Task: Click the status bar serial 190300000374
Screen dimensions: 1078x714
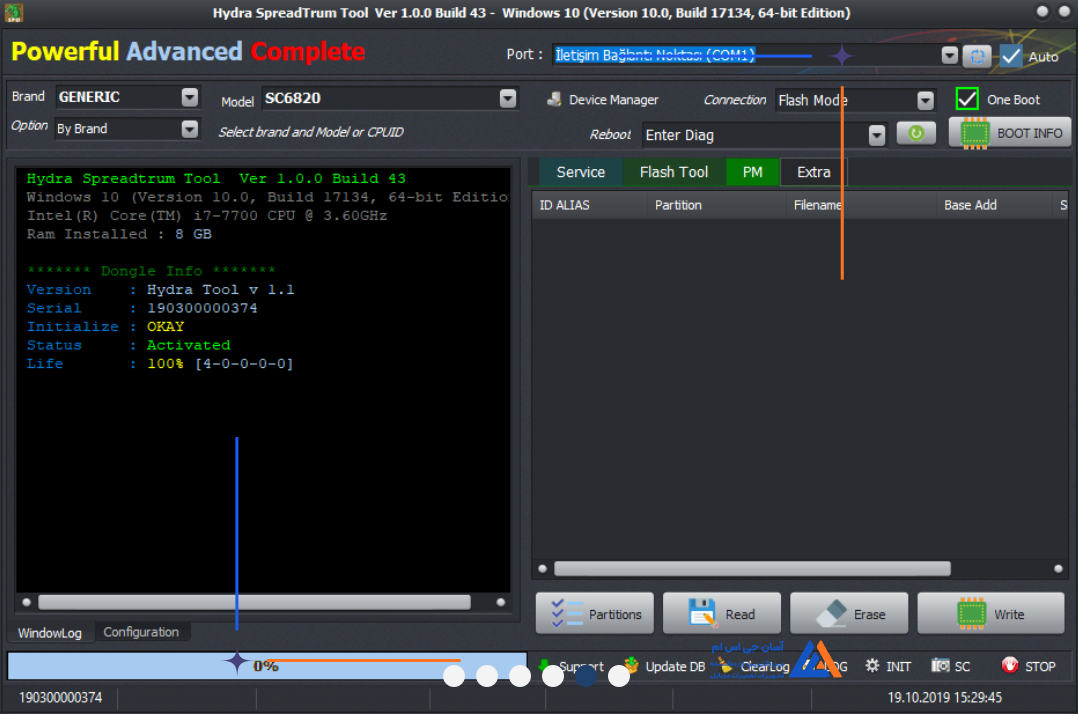Action: click(x=60, y=698)
